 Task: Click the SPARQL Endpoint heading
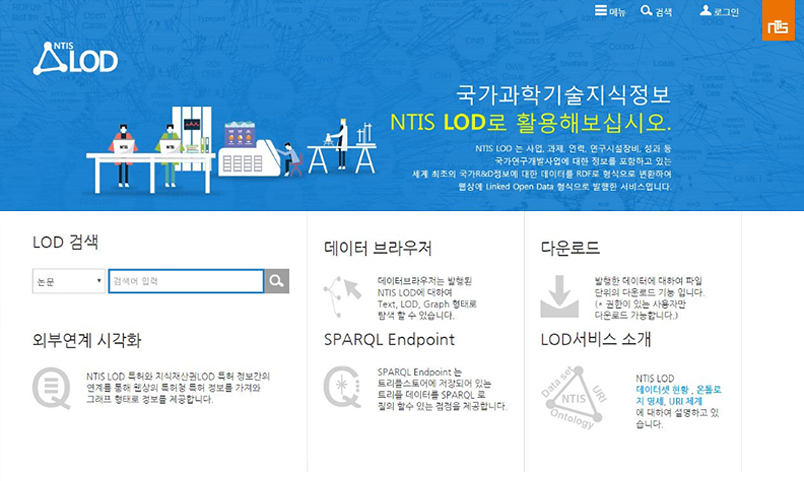(x=389, y=339)
